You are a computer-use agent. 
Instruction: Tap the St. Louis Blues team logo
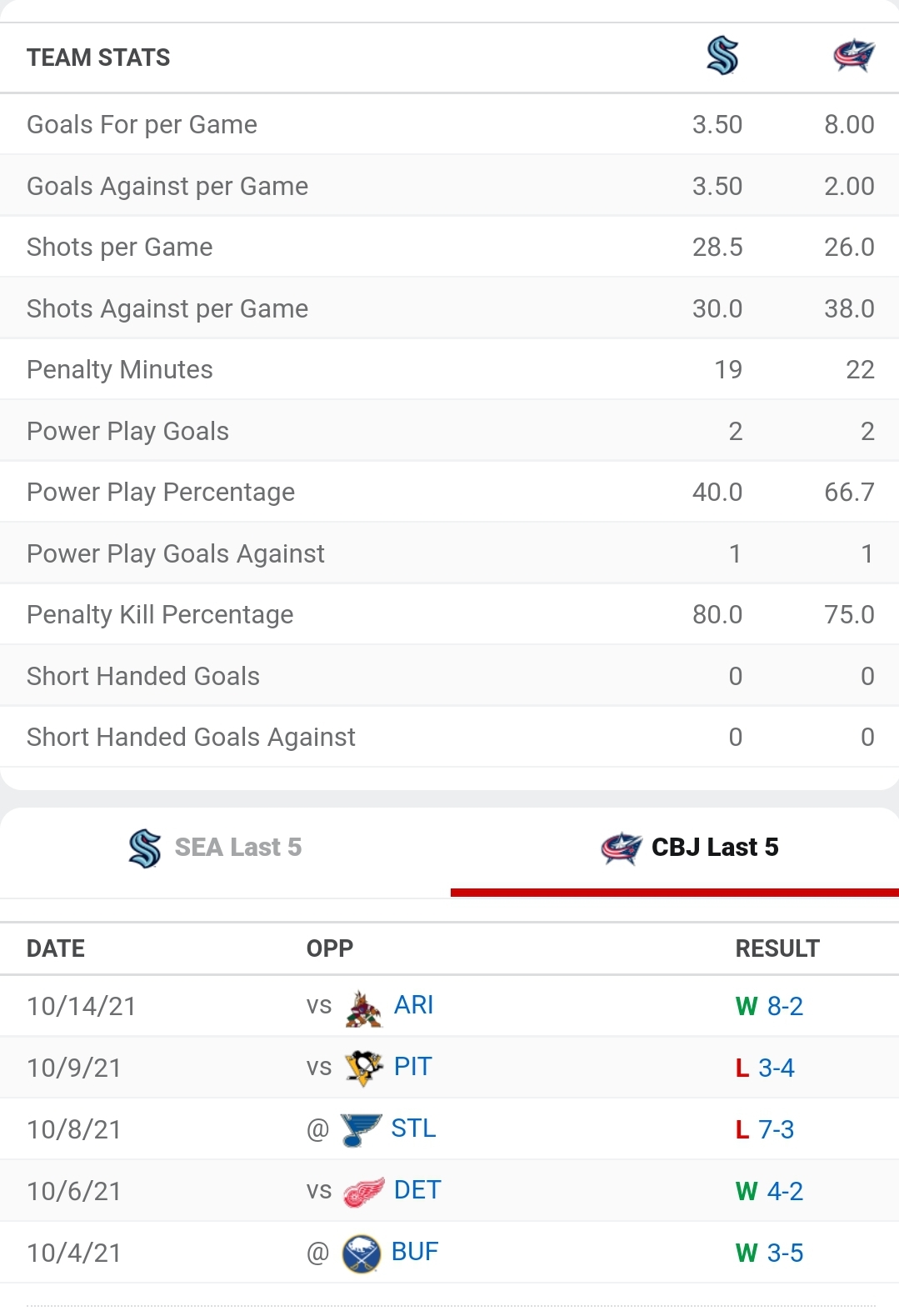(x=361, y=1130)
